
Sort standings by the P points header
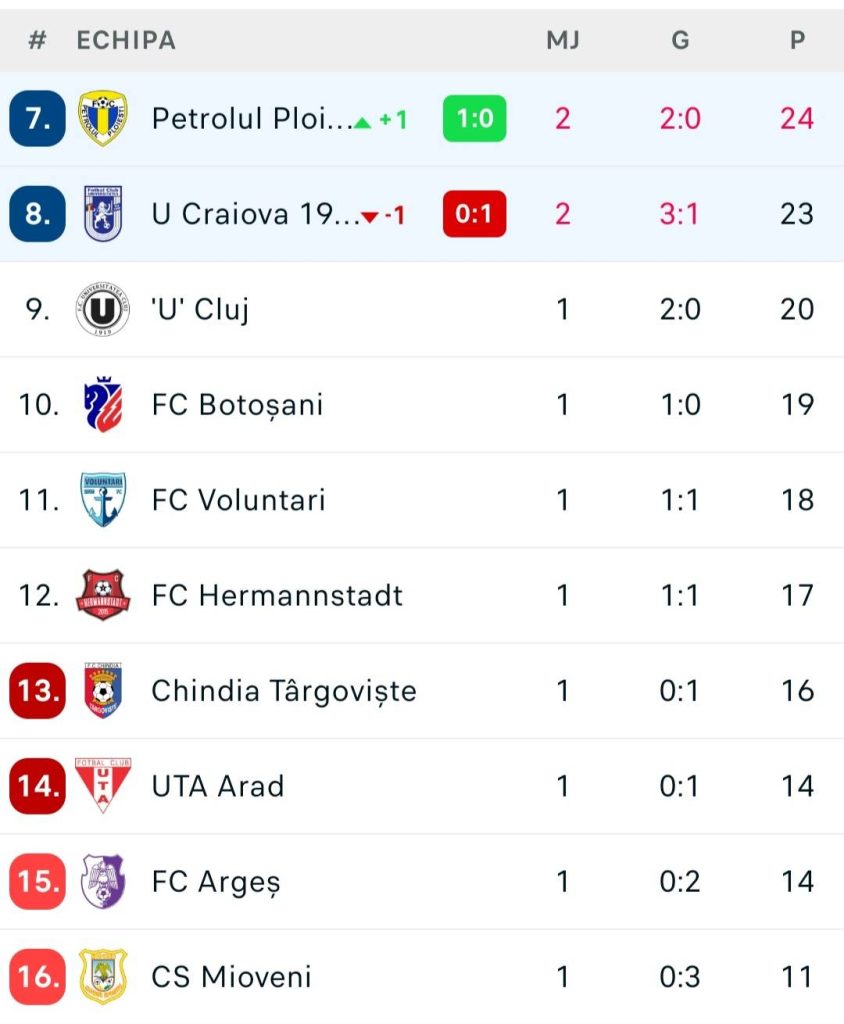click(797, 41)
